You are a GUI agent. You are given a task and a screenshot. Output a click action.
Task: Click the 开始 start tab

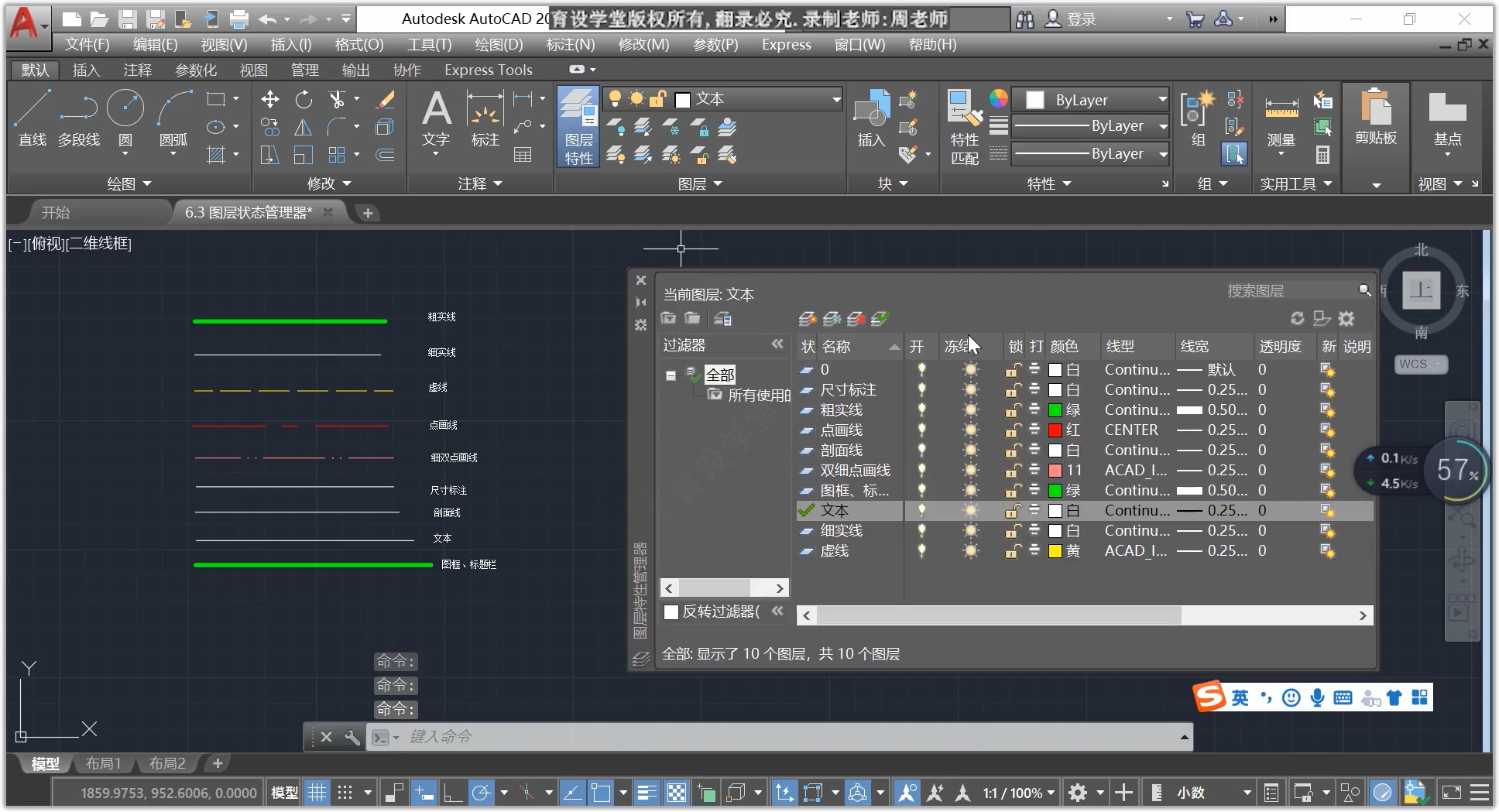tap(56, 213)
